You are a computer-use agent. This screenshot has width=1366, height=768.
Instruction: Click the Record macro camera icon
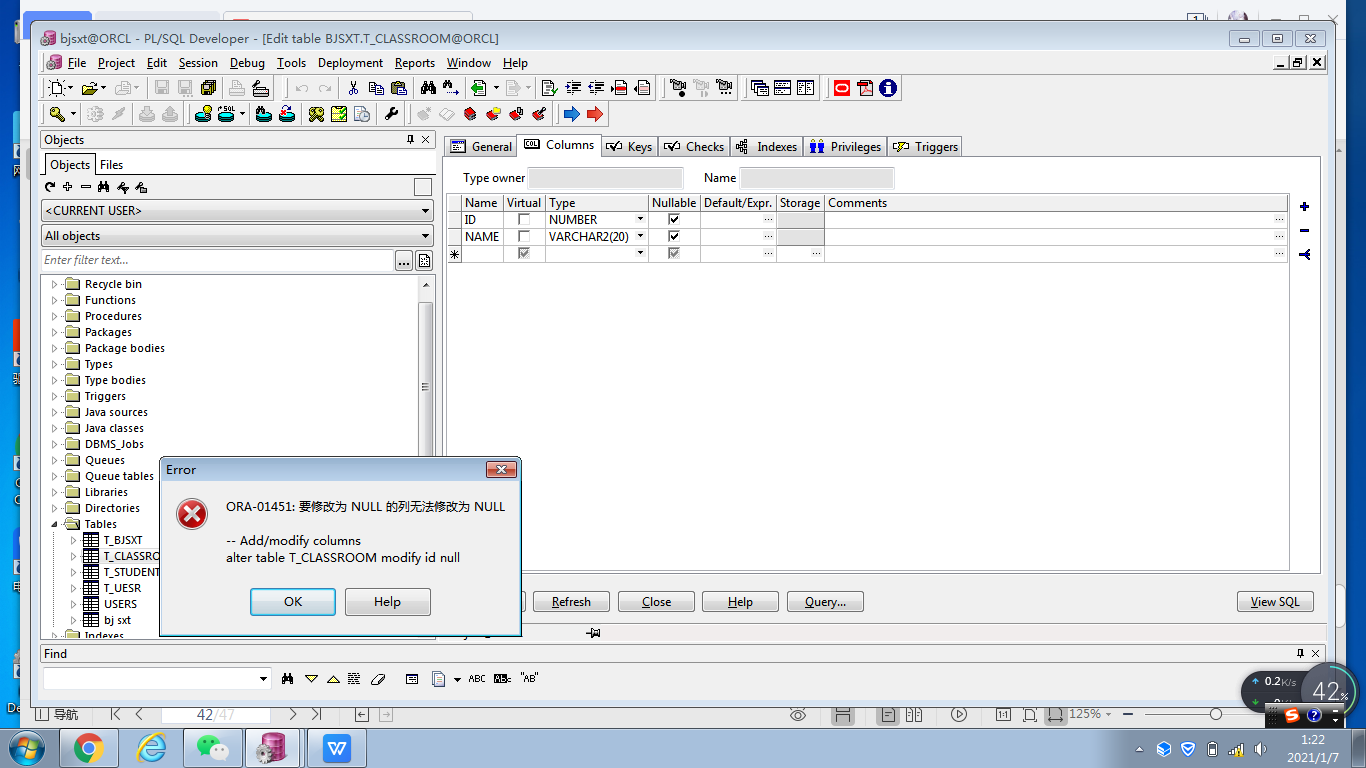click(677, 88)
